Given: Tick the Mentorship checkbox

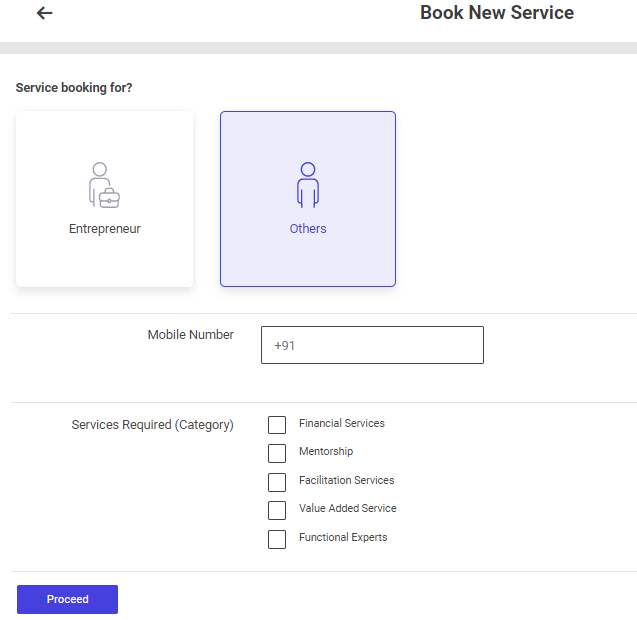Looking at the screenshot, I should pos(277,453).
